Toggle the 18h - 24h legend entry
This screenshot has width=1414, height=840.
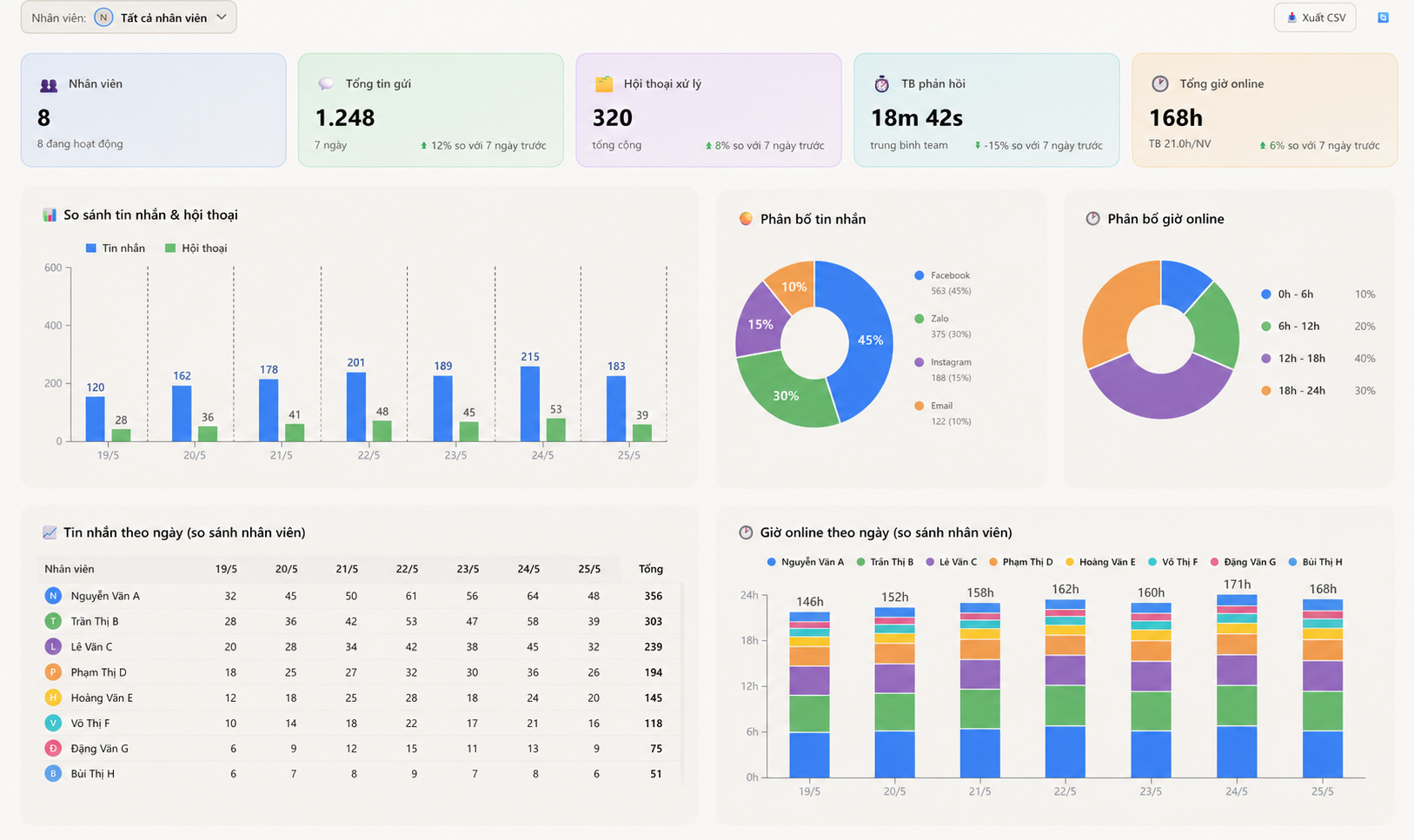click(x=1318, y=391)
